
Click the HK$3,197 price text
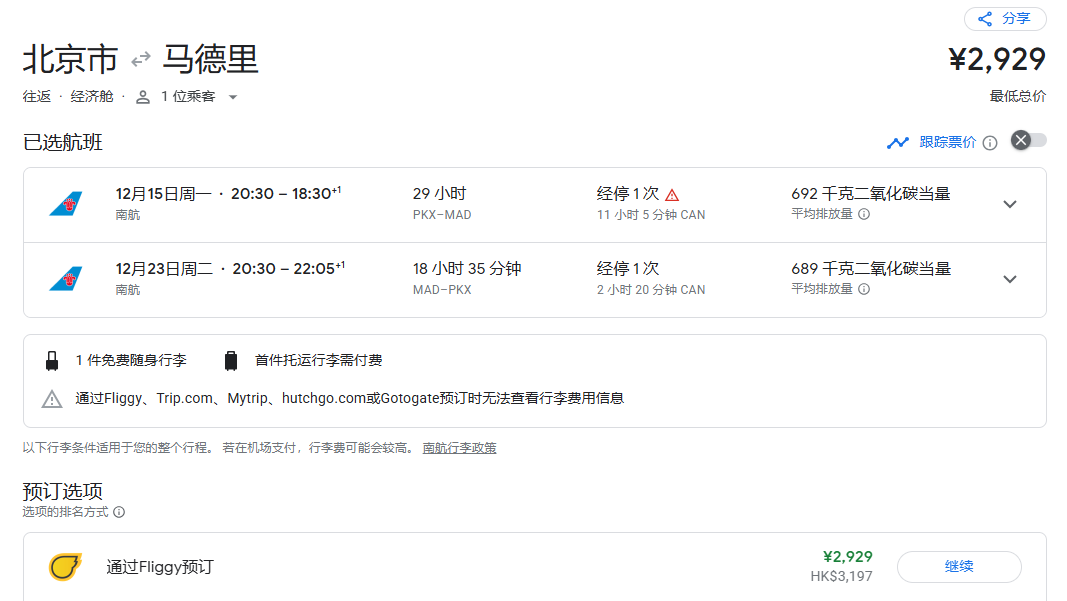coord(841,576)
